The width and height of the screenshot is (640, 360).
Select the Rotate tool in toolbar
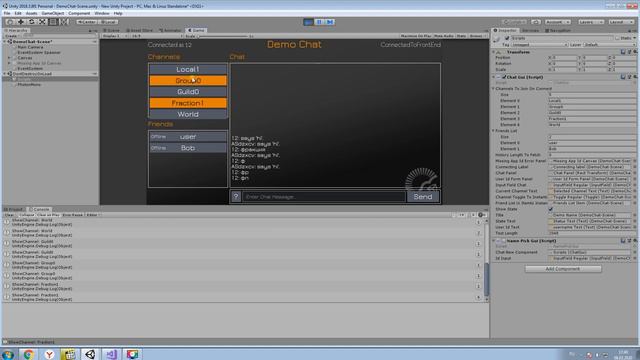(x=31, y=22)
